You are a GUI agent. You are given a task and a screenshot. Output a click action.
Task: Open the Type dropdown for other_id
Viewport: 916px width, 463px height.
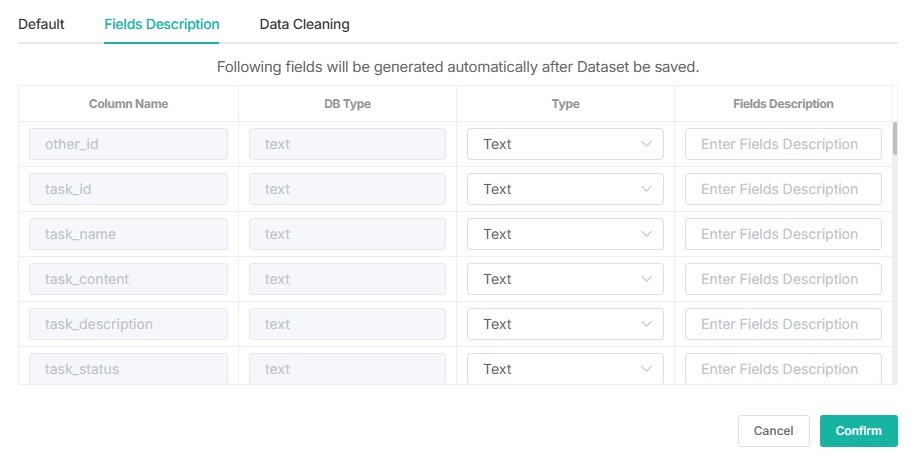565,144
